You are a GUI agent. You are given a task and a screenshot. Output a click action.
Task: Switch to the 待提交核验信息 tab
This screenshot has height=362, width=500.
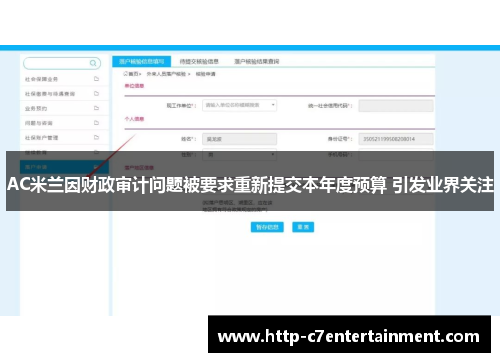(199, 61)
